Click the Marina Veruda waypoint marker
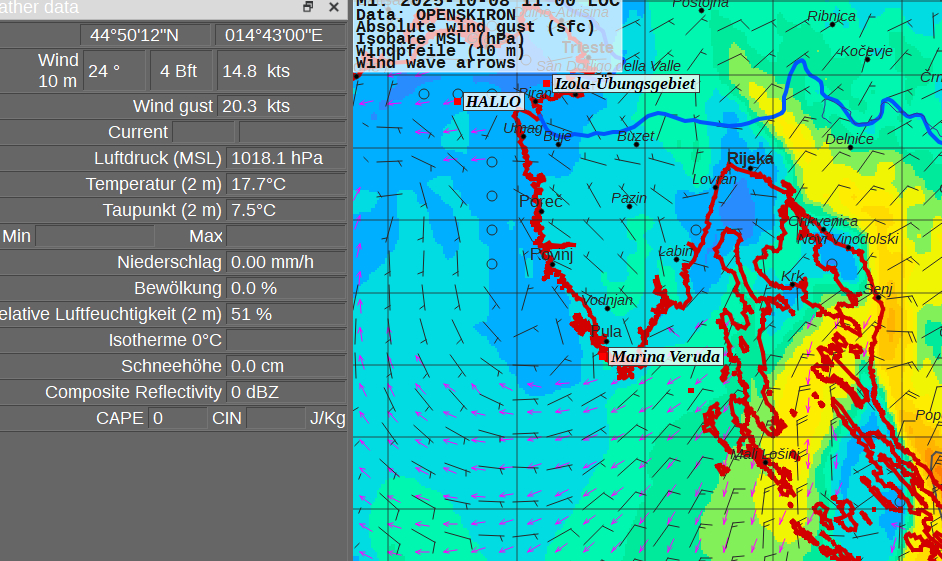Image resolution: width=942 pixels, height=561 pixels. click(x=603, y=355)
